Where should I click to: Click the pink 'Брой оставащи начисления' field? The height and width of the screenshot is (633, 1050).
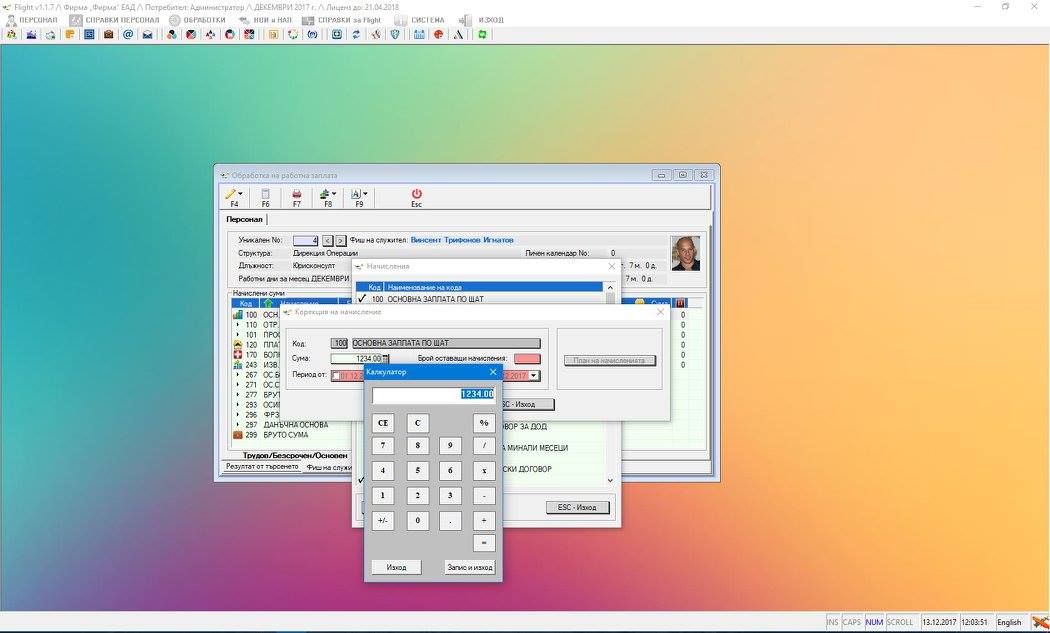[527, 359]
